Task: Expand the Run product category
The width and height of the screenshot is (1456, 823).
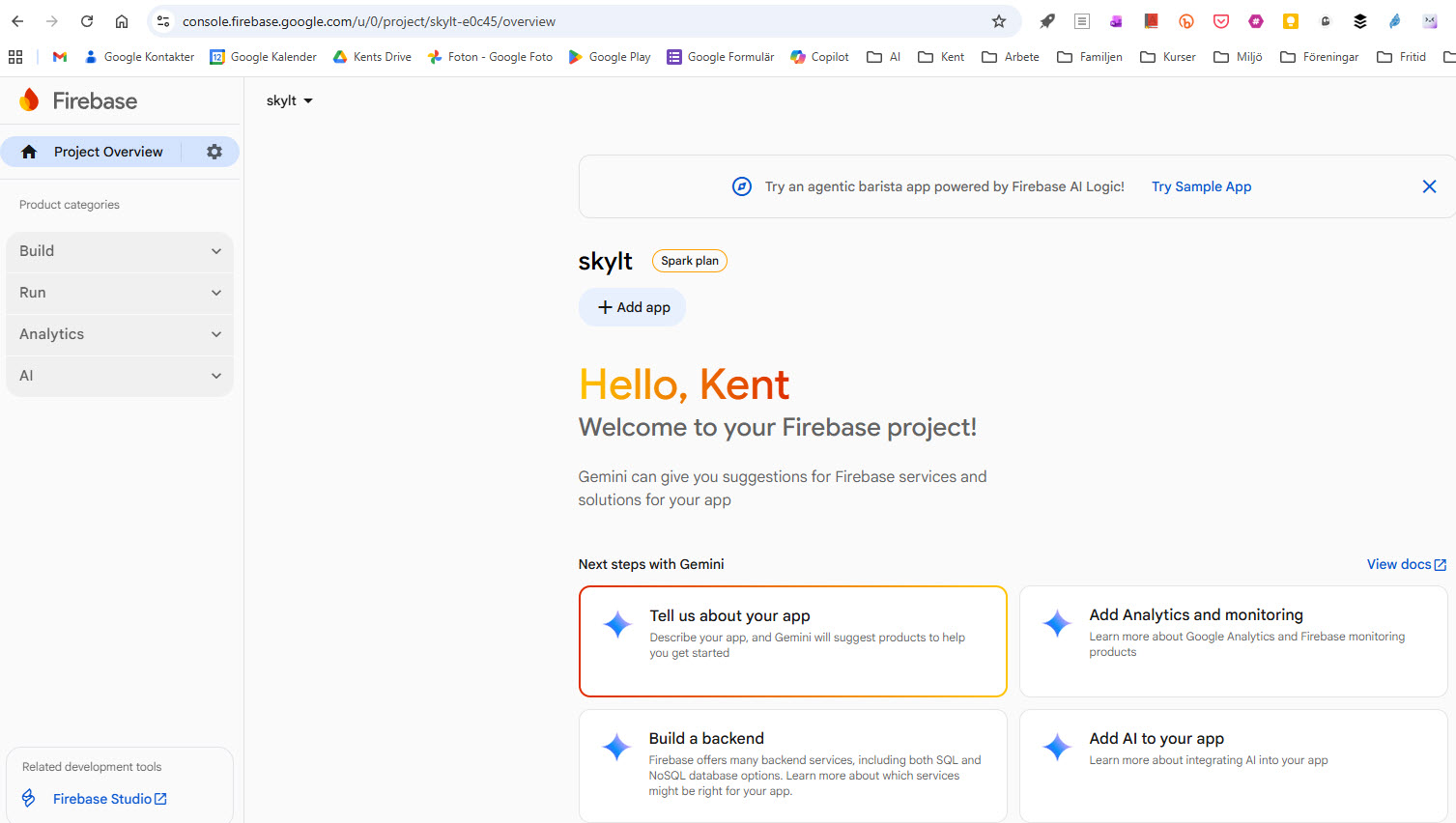Action: 120,293
